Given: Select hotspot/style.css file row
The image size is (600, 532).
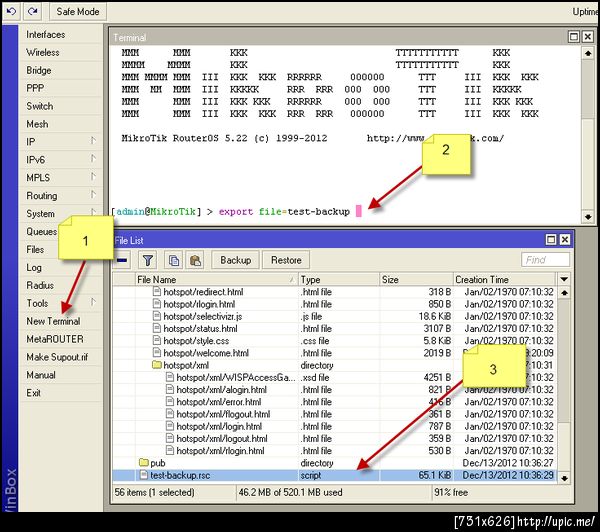Looking at the screenshot, I should (x=335, y=341).
